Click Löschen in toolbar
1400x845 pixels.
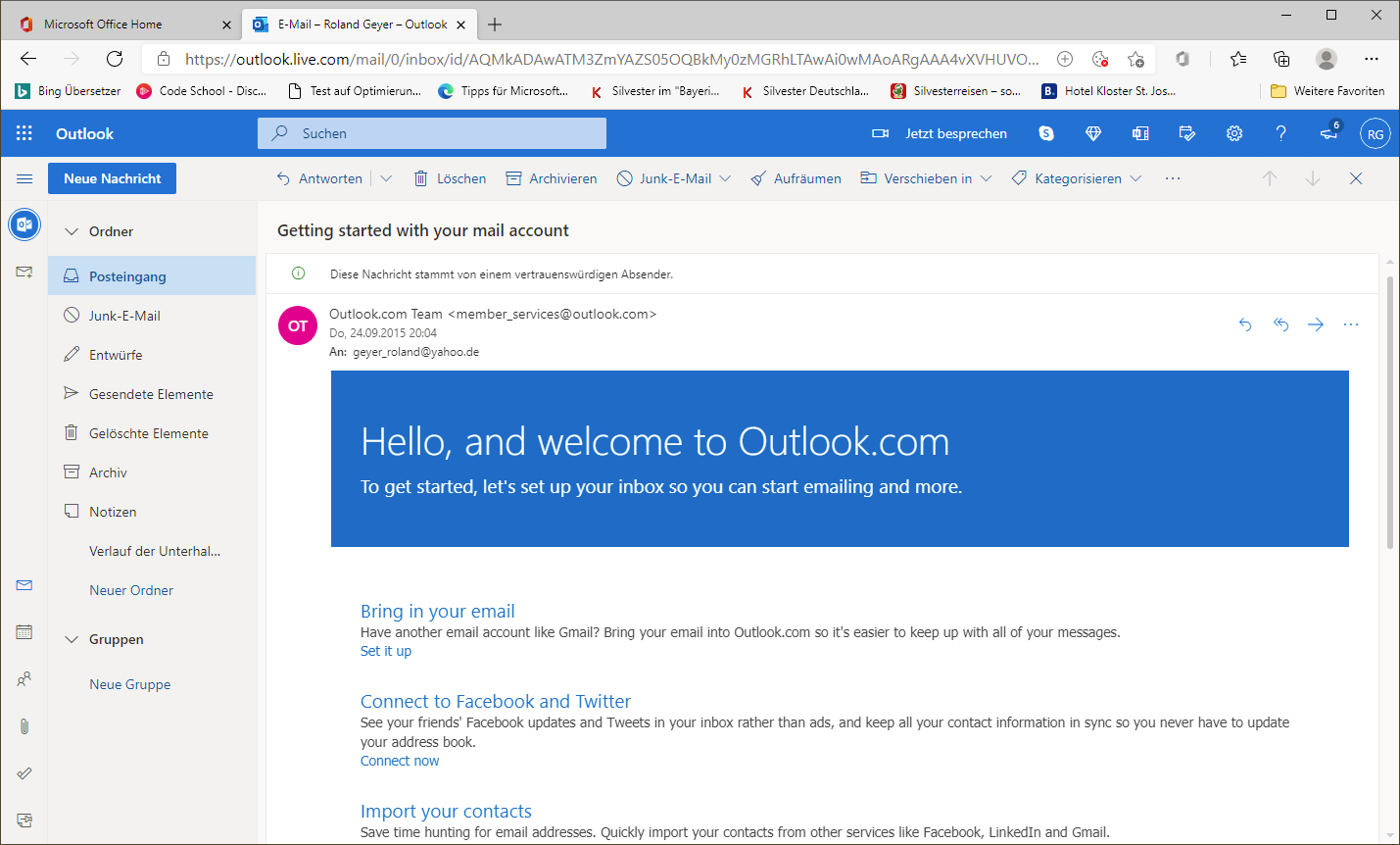[x=451, y=178]
